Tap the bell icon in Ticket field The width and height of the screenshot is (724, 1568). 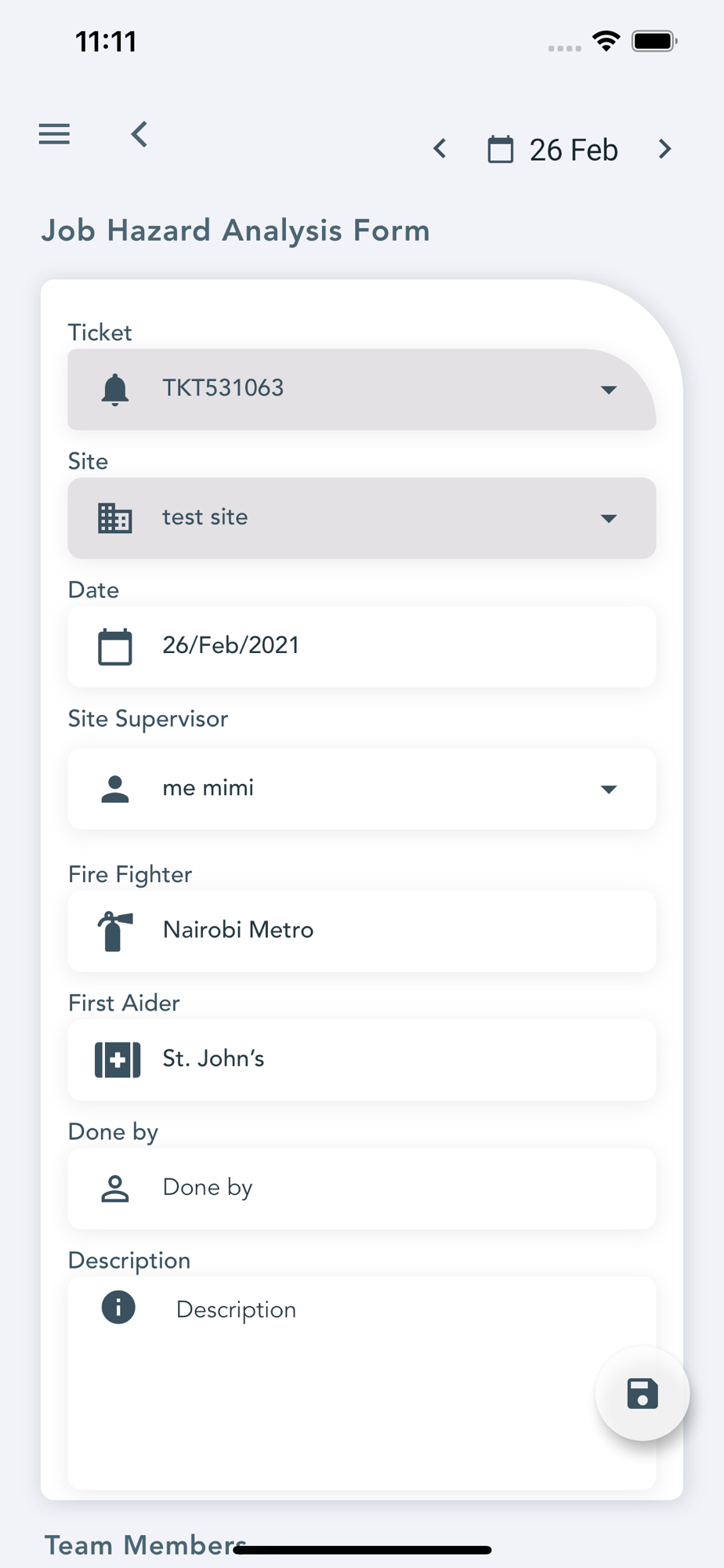coord(115,389)
